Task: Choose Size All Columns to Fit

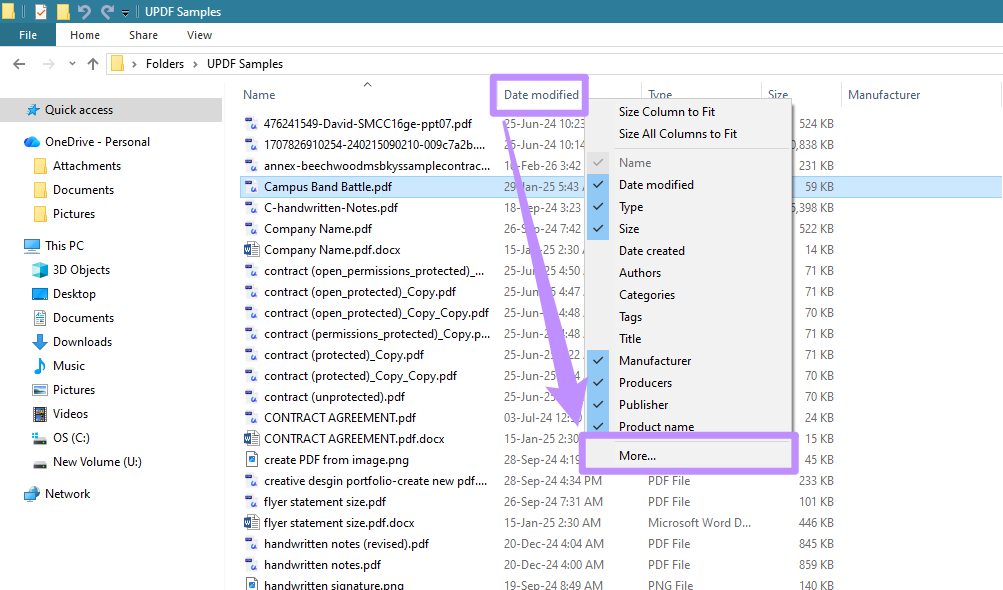Action: pos(677,134)
